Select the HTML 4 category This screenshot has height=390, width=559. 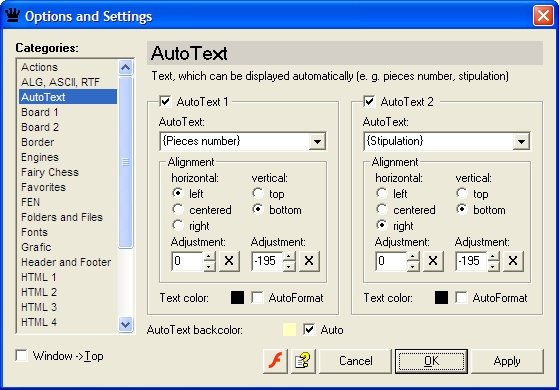68,322
